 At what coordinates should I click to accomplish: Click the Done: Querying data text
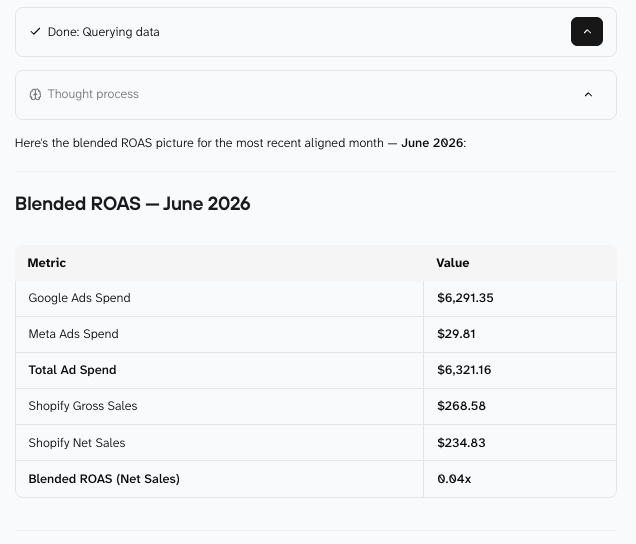(103, 32)
